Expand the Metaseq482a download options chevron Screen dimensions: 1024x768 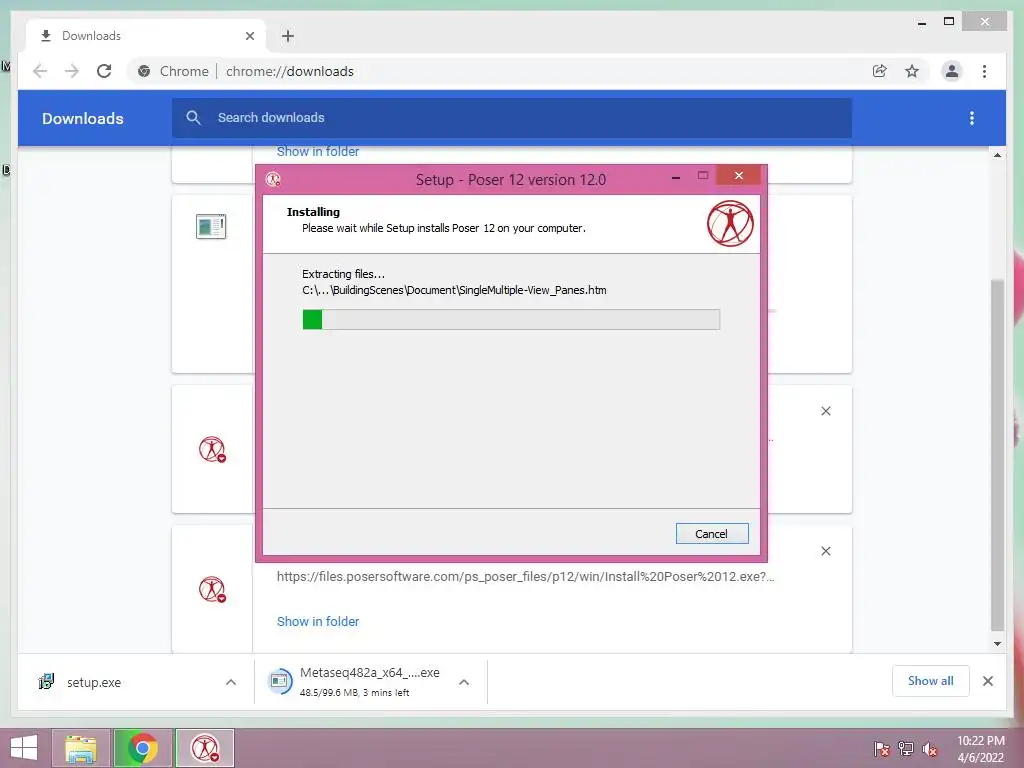(x=464, y=682)
